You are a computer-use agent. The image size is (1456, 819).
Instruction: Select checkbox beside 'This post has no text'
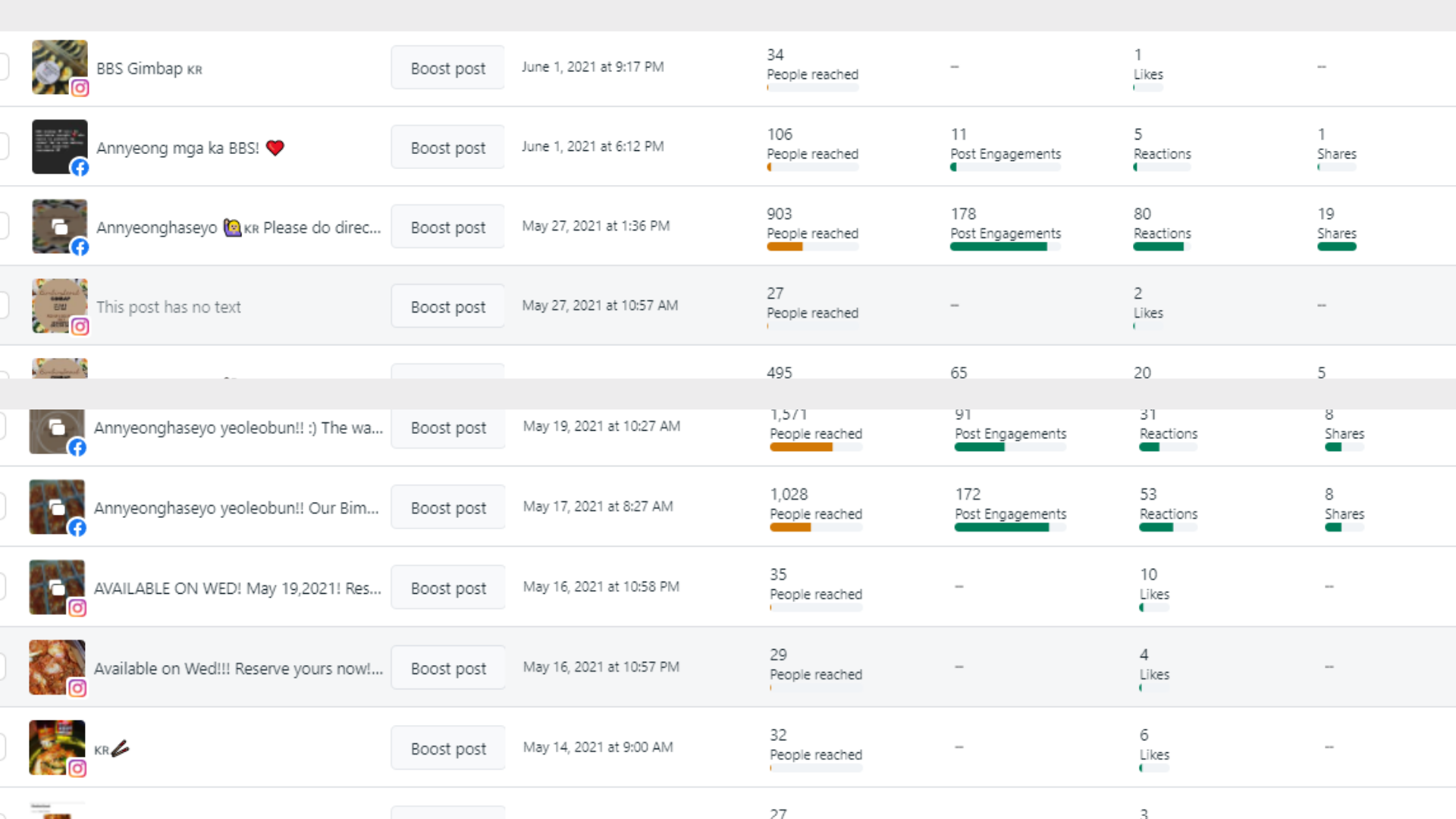[2, 306]
